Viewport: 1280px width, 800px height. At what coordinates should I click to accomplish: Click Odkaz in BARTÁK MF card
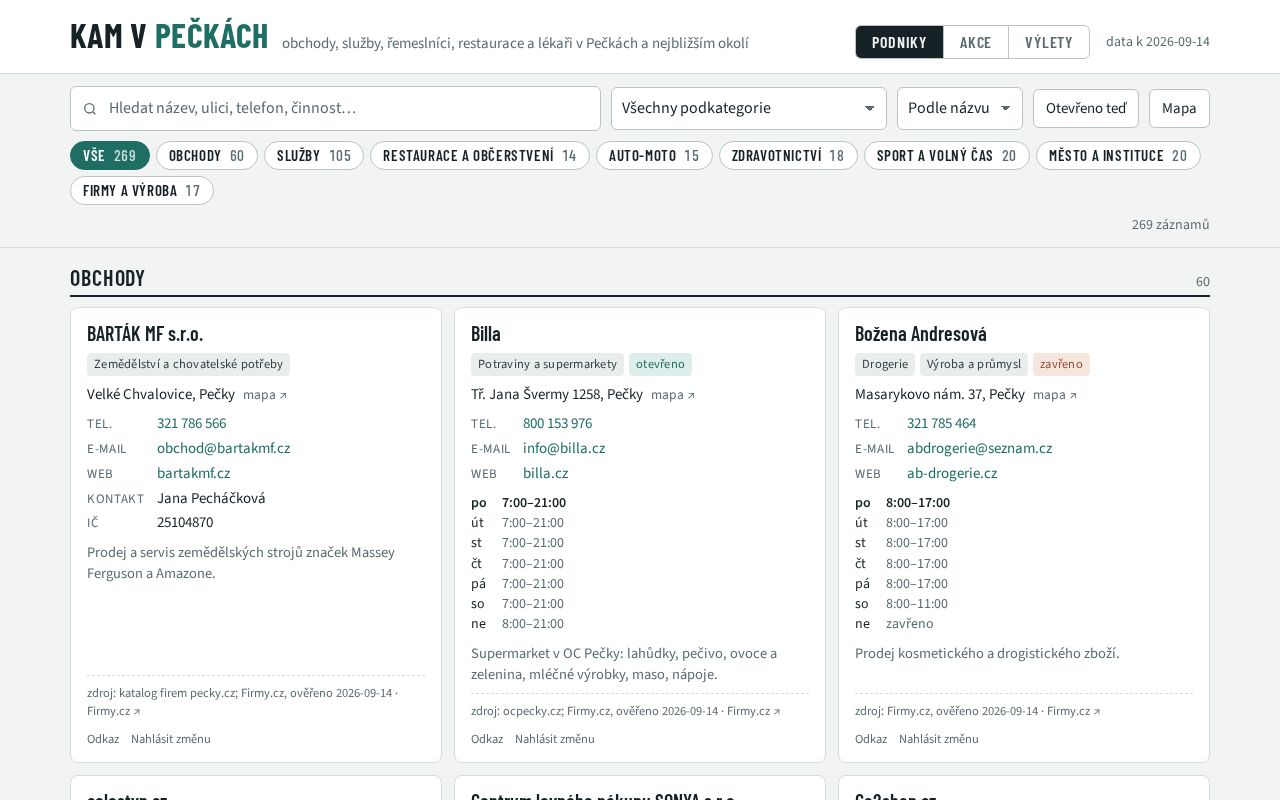click(103, 739)
